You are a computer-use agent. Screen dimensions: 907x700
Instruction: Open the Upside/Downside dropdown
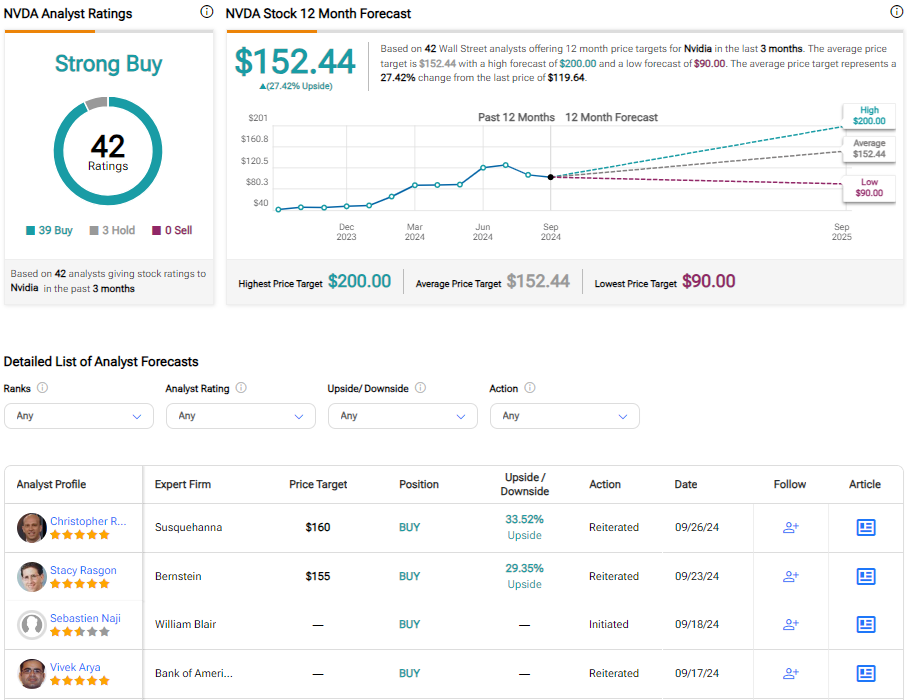403,416
